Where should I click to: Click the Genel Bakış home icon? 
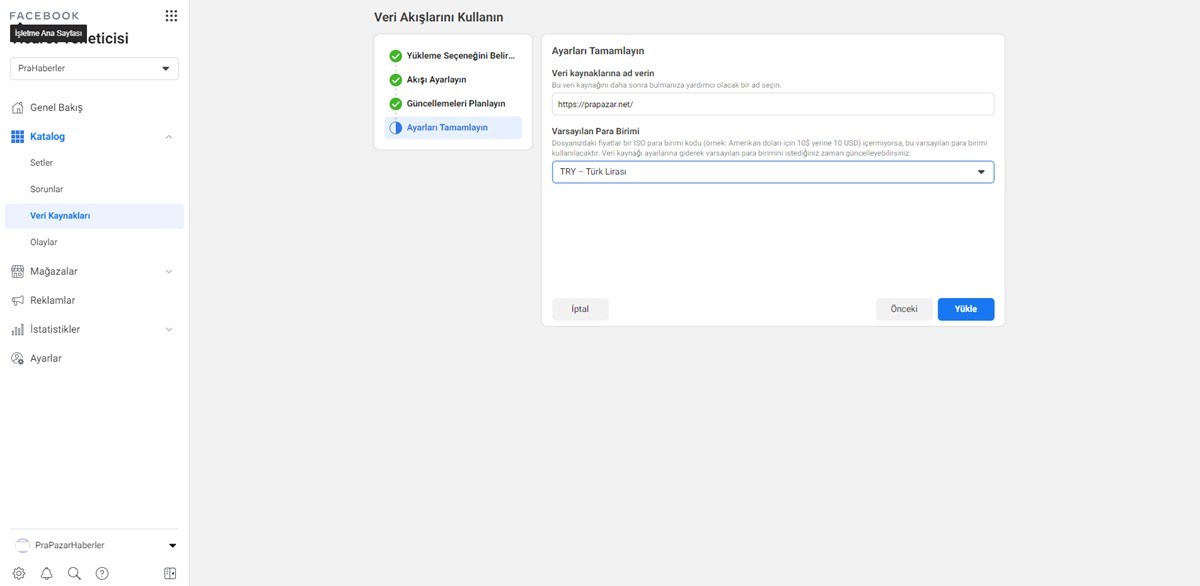18,108
